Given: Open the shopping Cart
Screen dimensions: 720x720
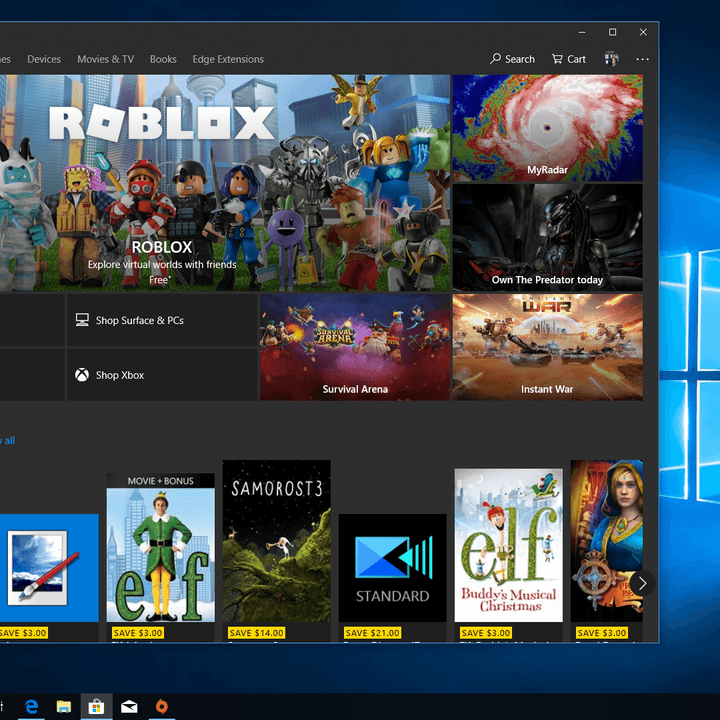Looking at the screenshot, I should (568, 59).
